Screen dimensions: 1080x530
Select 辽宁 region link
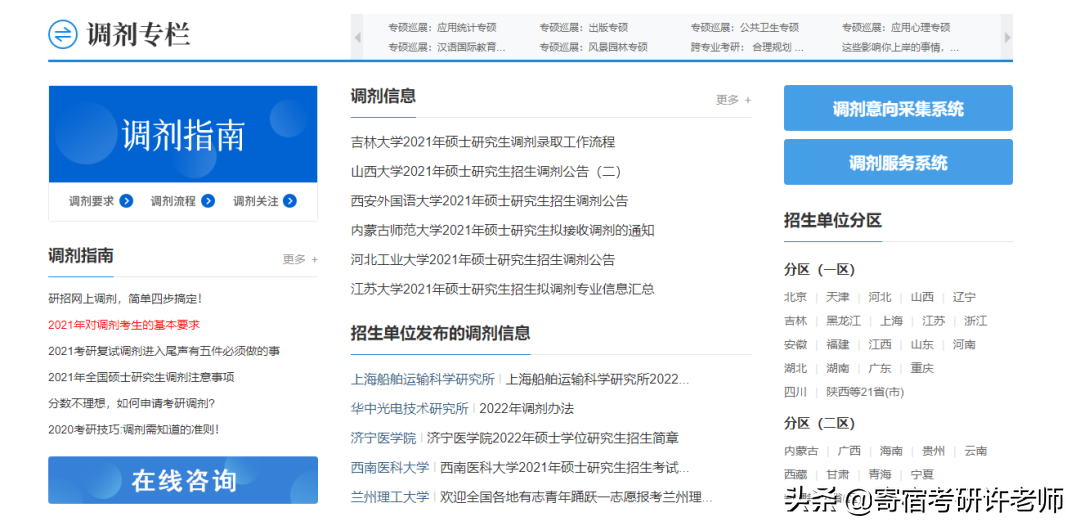tap(964, 297)
